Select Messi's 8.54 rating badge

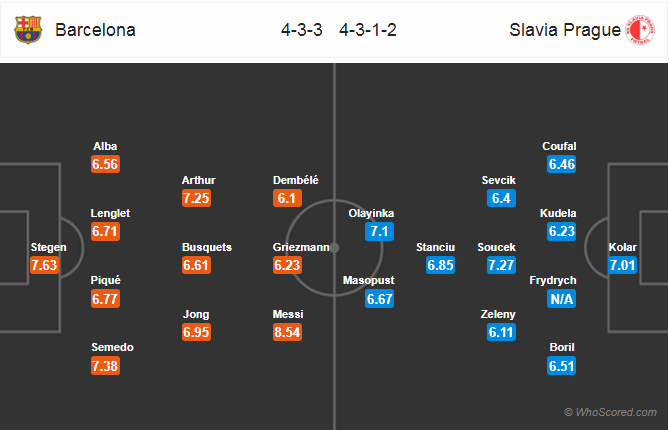click(287, 332)
